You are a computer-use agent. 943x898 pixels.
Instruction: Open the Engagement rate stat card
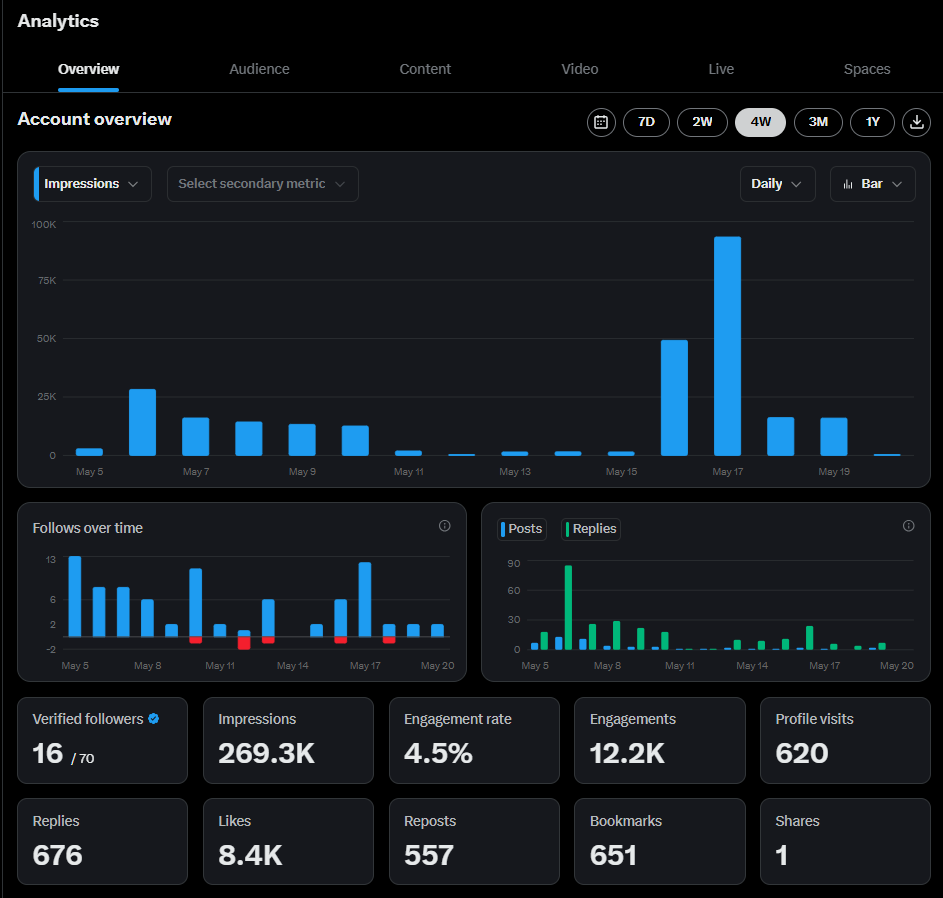click(474, 740)
